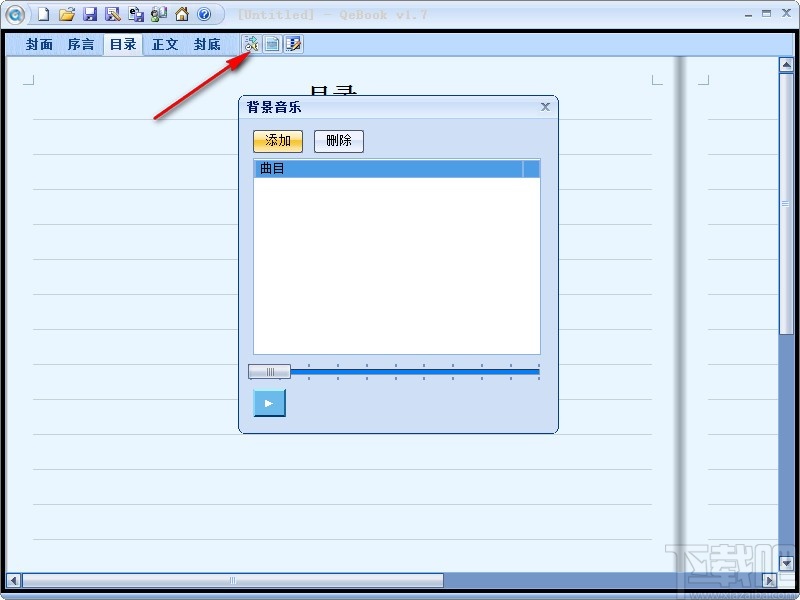This screenshot has width=800, height=600.
Task: Save the ebook with the Save icon
Action: tap(91, 14)
